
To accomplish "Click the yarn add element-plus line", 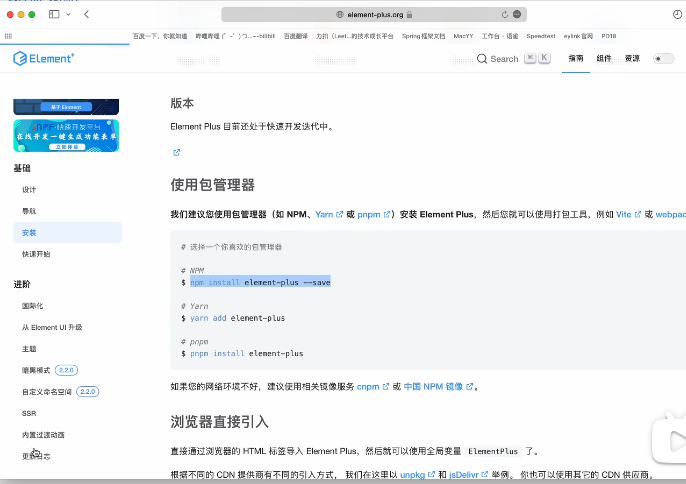I will coord(238,318).
